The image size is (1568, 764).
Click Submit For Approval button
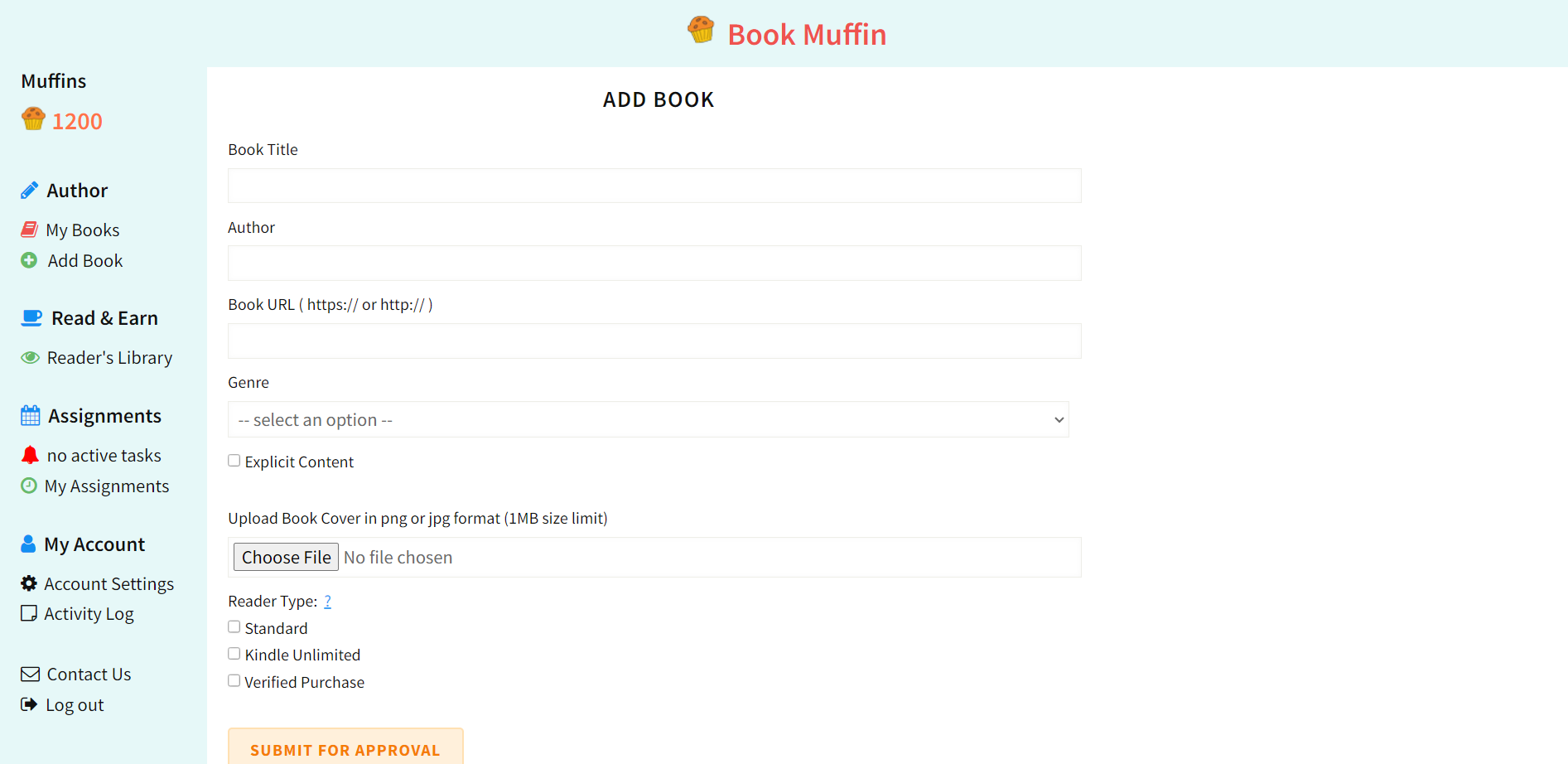click(345, 749)
